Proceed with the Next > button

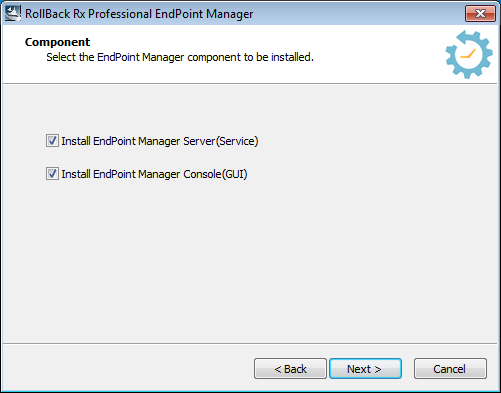point(365,369)
